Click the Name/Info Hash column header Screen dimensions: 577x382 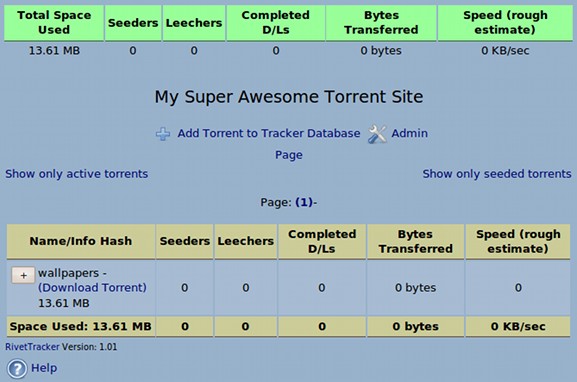pyautogui.click(x=81, y=241)
